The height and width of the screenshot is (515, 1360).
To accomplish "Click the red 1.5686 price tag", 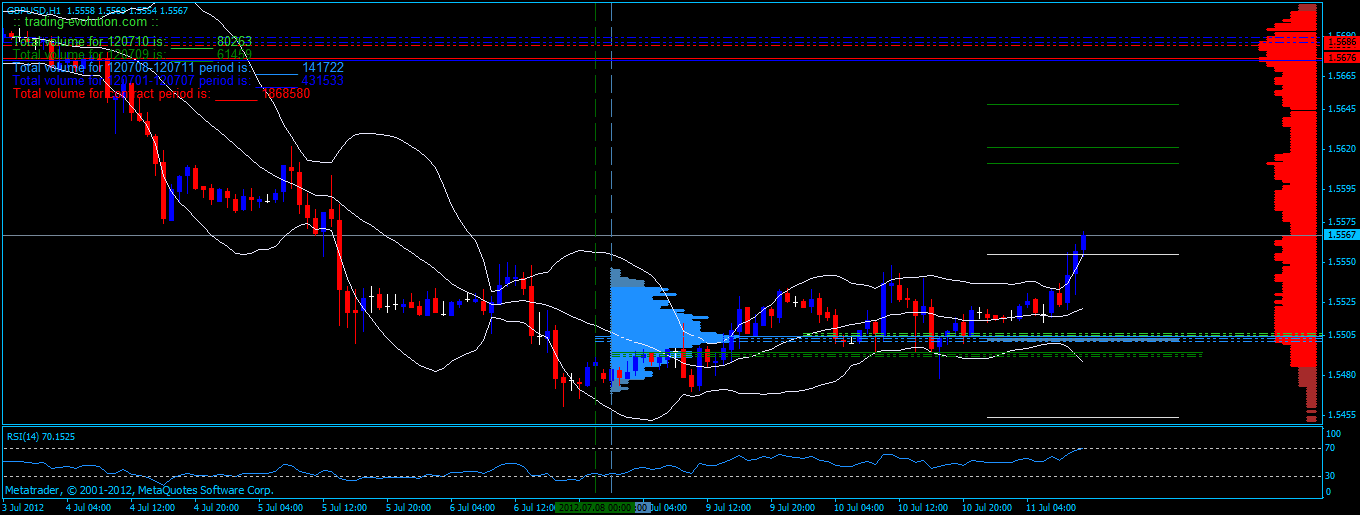I will click(1340, 42).
